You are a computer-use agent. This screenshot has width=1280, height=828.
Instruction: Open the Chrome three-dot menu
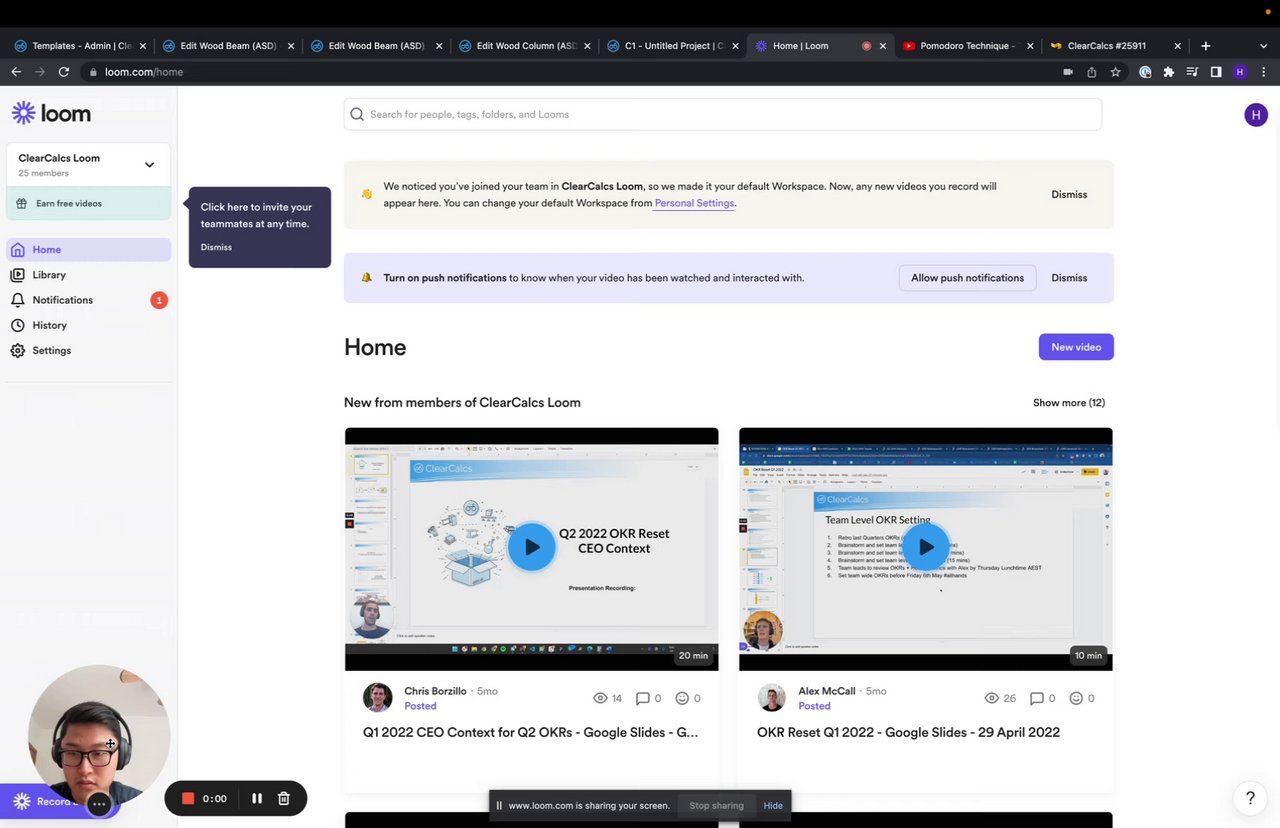1264,72
